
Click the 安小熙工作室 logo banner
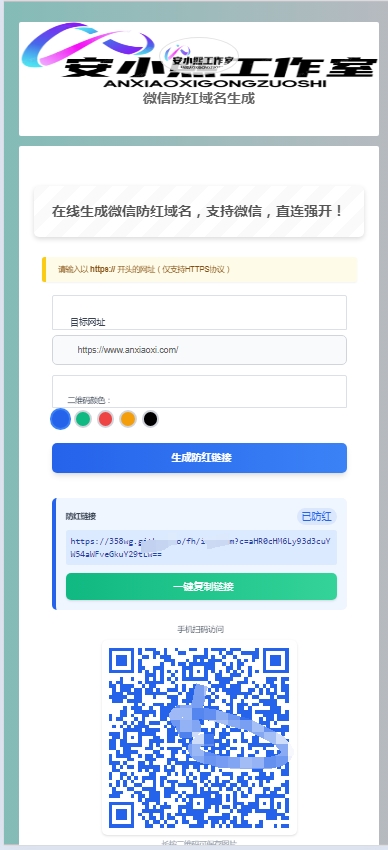[199, 55]
